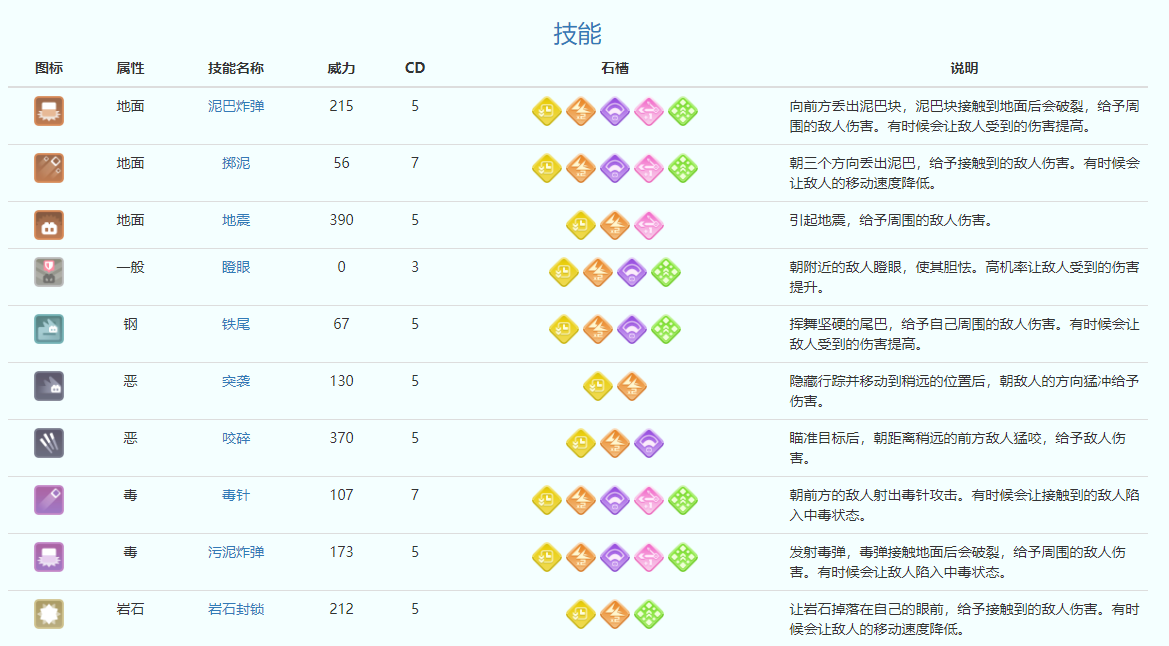Click the 威力 column header

341,68
